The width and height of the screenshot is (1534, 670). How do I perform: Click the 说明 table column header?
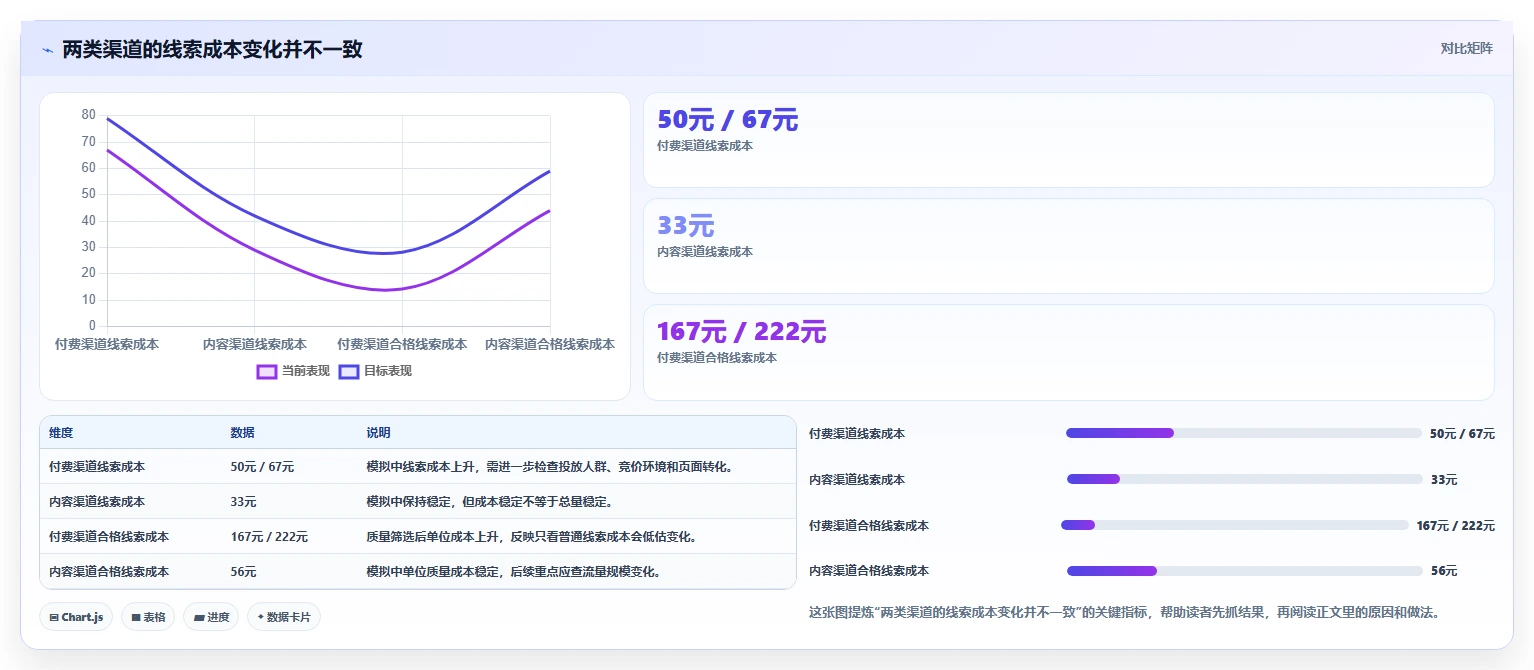pos(378,433)
